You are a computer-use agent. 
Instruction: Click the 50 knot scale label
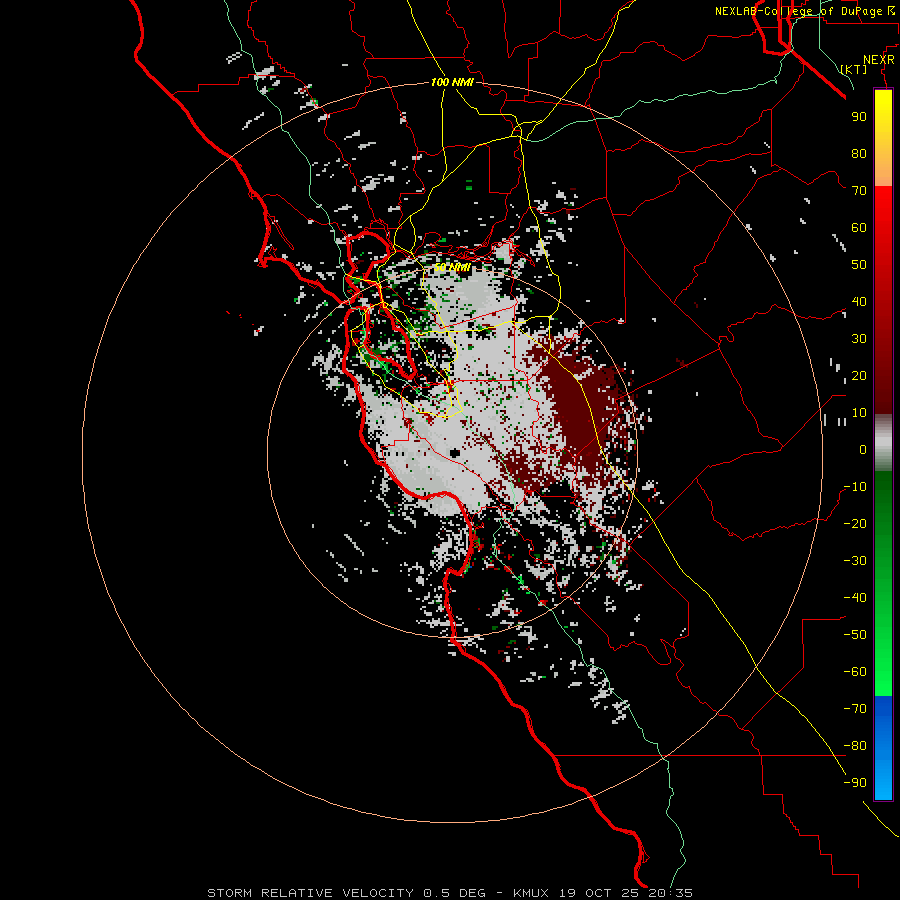click(859, 265)
